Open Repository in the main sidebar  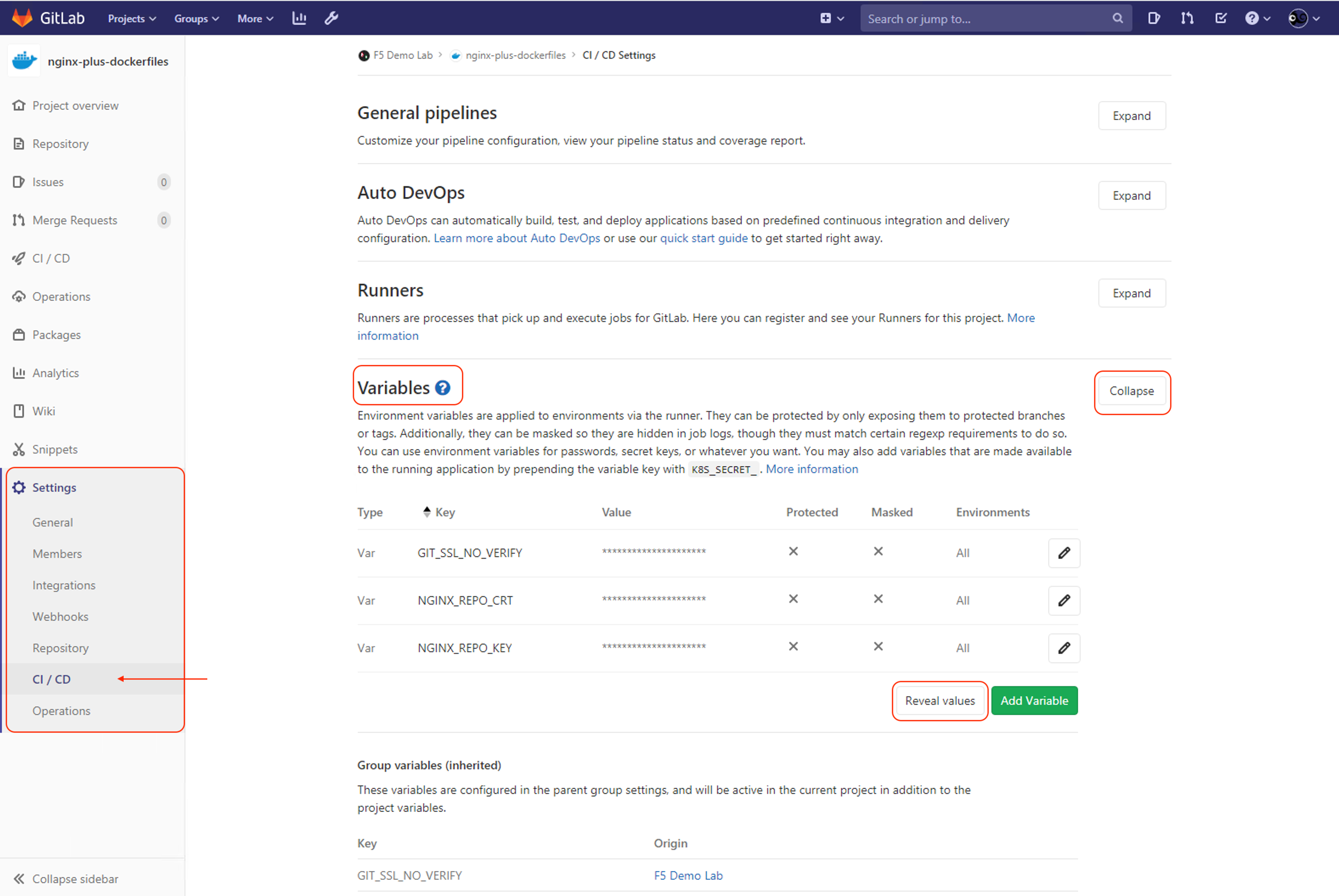point(60,144)
